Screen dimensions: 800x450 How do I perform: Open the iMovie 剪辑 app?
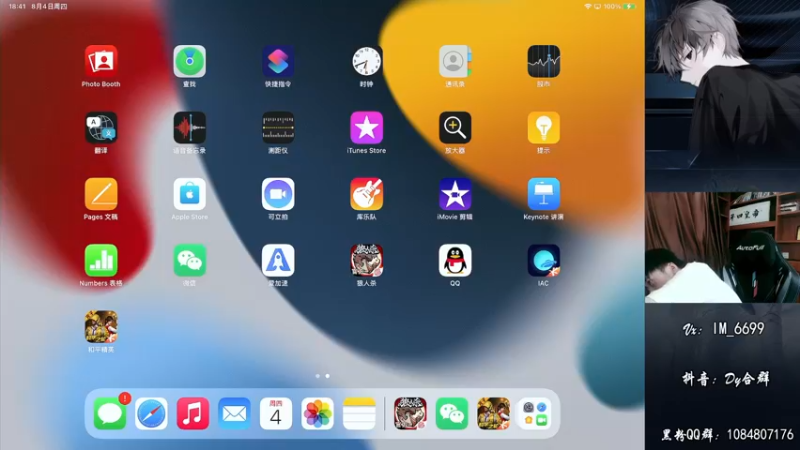coord(455,194)
